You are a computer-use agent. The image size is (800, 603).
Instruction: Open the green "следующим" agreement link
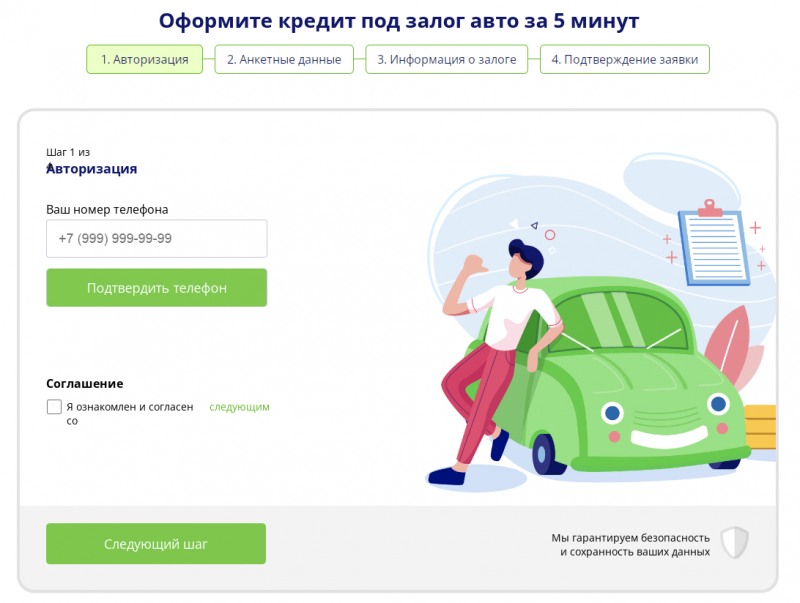pyautogui.click(x=239, y=407)
